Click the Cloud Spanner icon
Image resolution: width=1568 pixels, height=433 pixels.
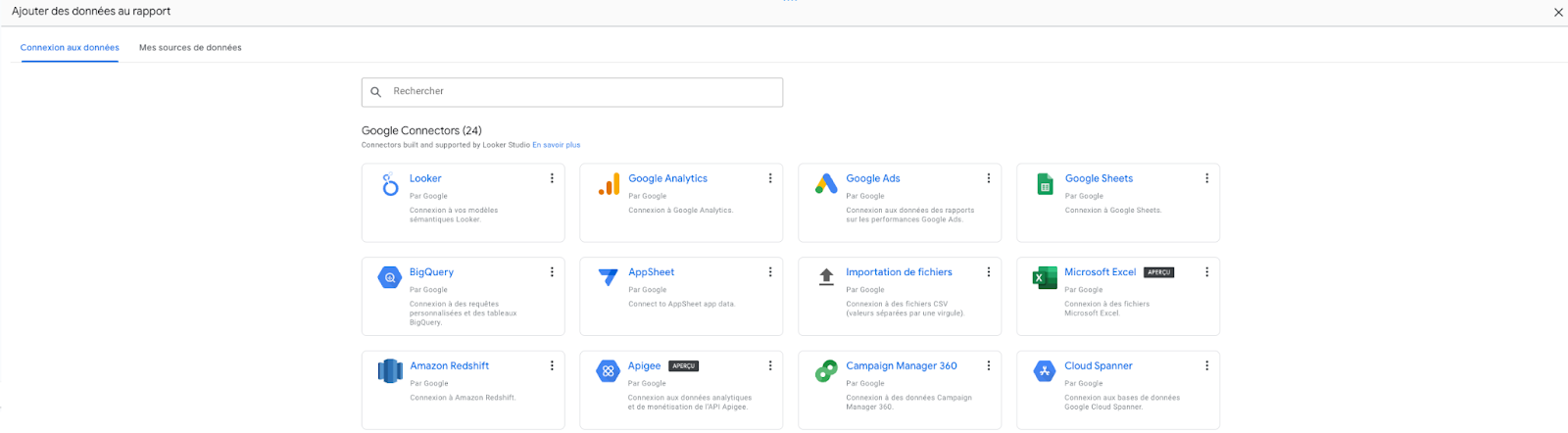[1045, 371]
